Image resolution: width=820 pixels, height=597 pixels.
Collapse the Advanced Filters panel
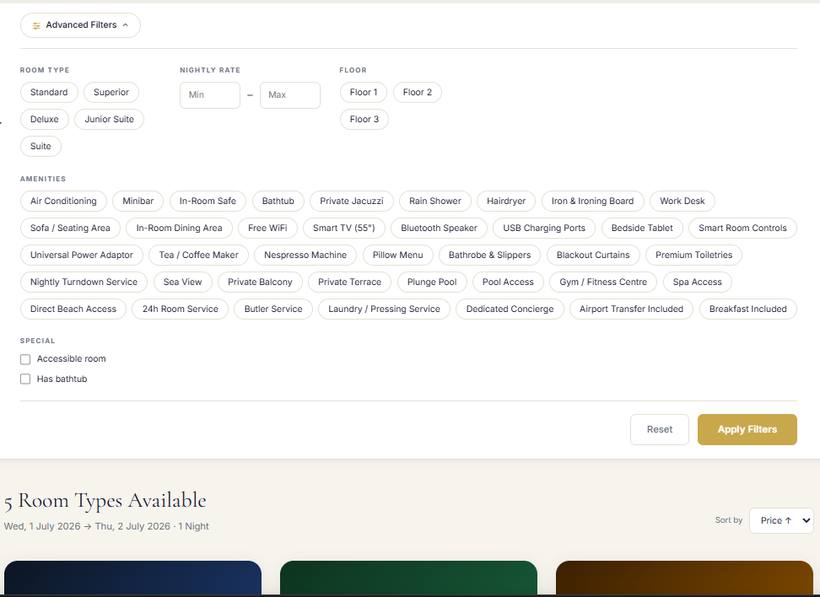pos(80,25)
